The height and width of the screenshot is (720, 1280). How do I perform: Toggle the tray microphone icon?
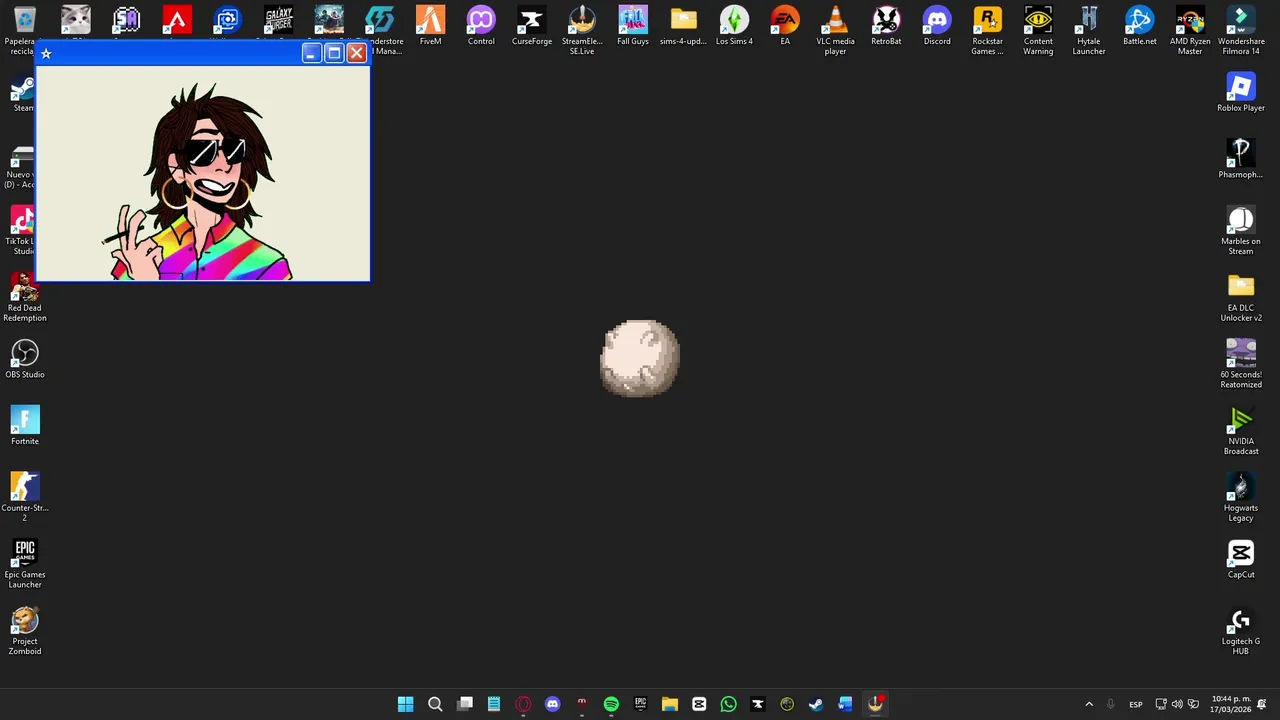pyautogui.click(x=1110, y=704)
